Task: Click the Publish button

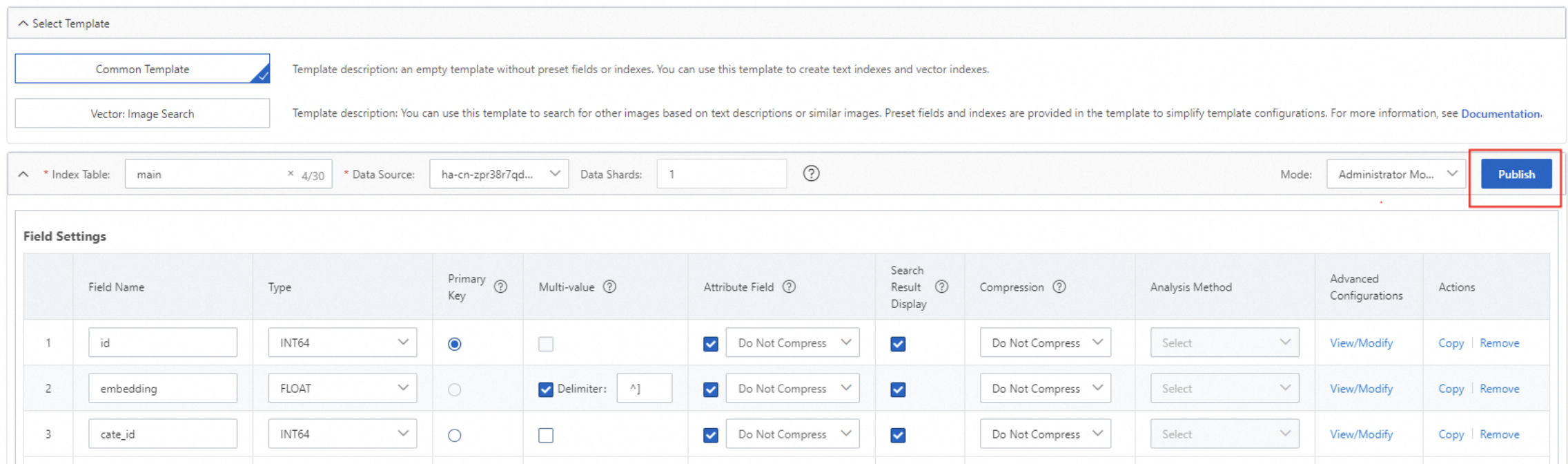Action: [x=1516, y=174]
